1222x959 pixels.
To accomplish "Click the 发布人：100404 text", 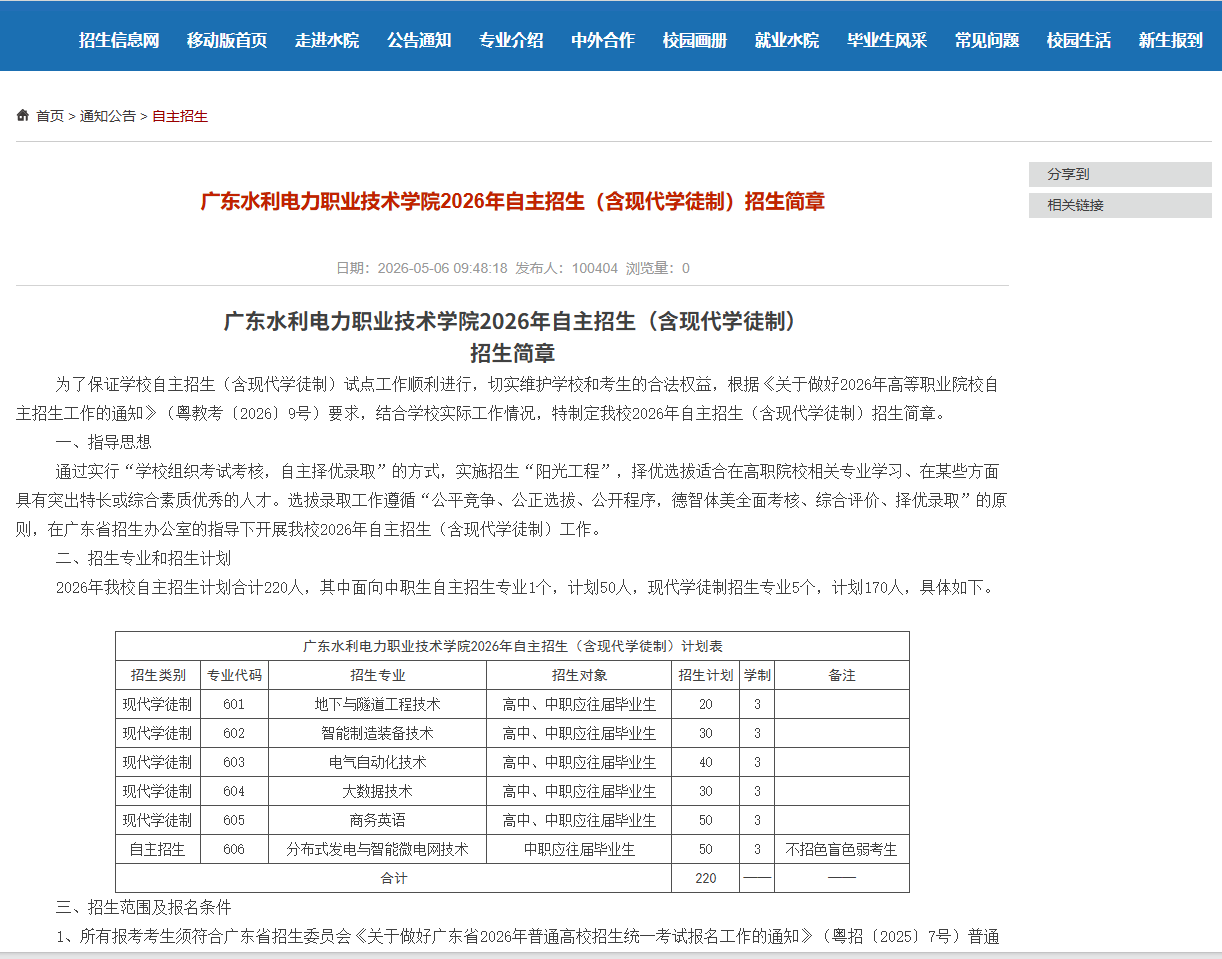I will pos(566,268).
